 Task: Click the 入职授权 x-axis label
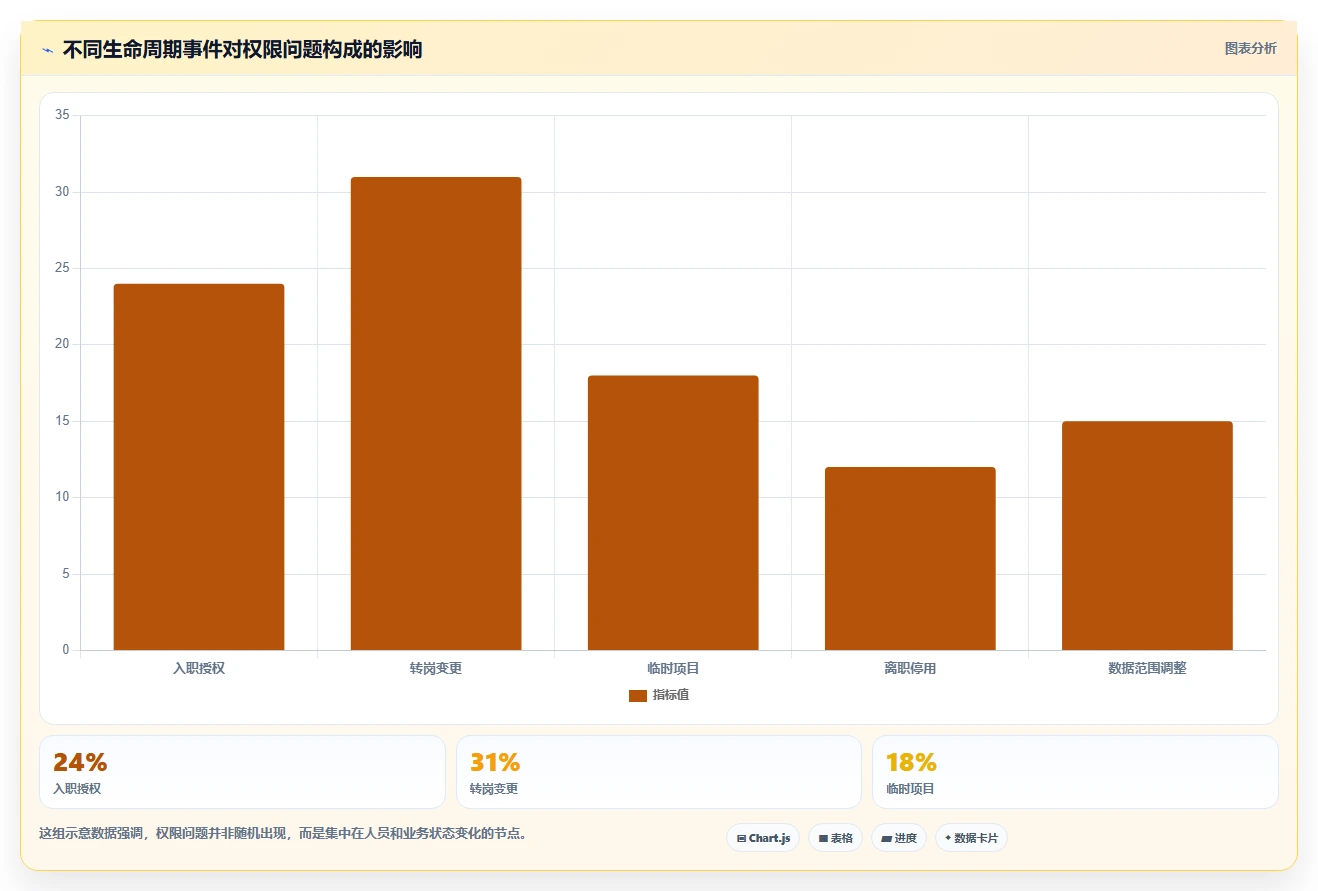point(199,668)
